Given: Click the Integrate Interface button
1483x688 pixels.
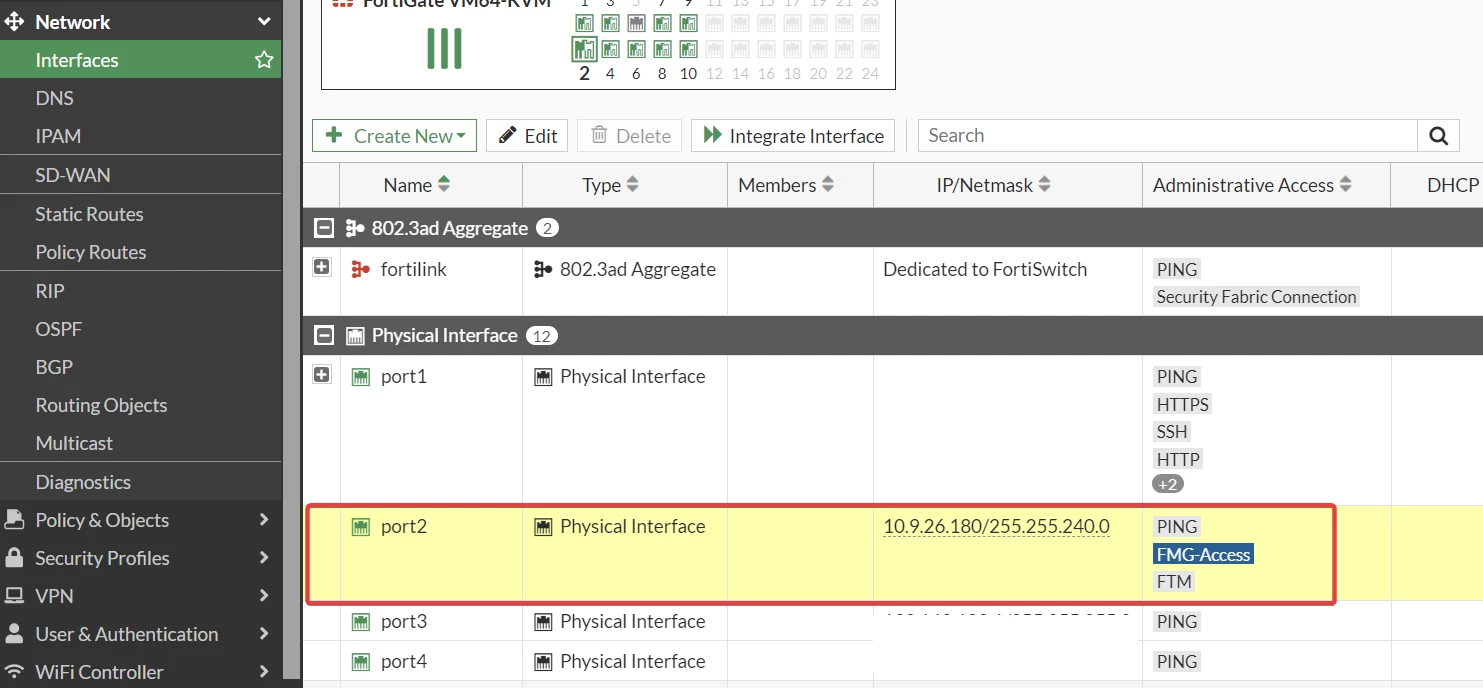Looking at the screenshot, I should tap(794, 136).
